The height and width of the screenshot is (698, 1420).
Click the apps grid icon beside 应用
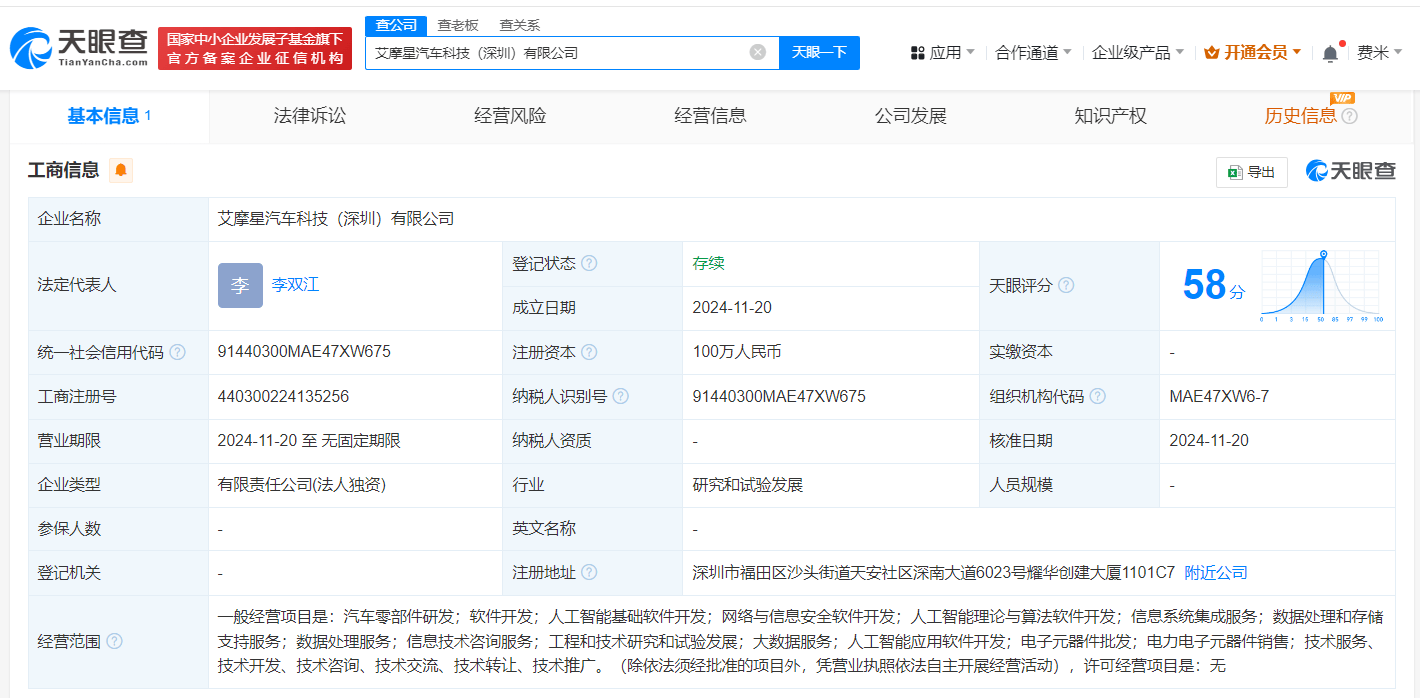(x=916, y=51)
